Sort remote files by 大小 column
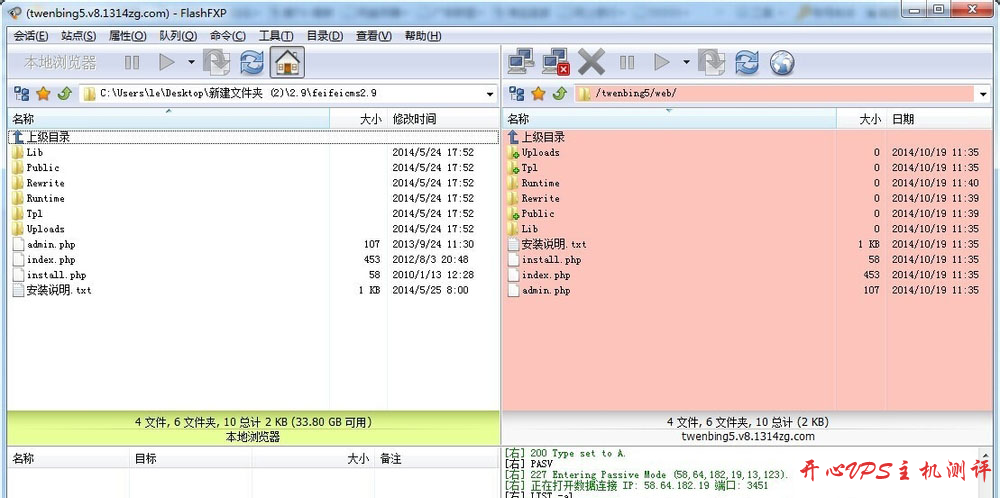The height and width of the screenshot is (498, 1000). coord(861,119)
